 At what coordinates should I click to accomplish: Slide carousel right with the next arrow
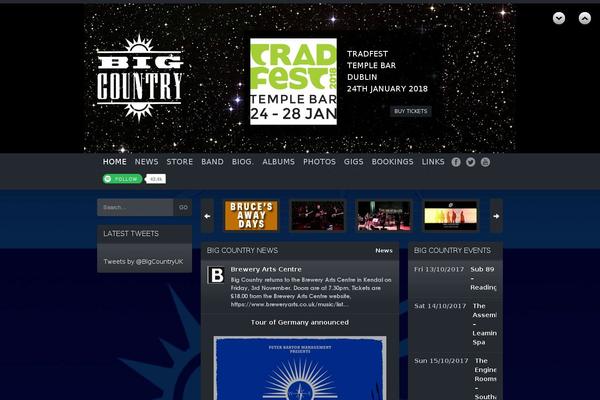coord(496,216)
